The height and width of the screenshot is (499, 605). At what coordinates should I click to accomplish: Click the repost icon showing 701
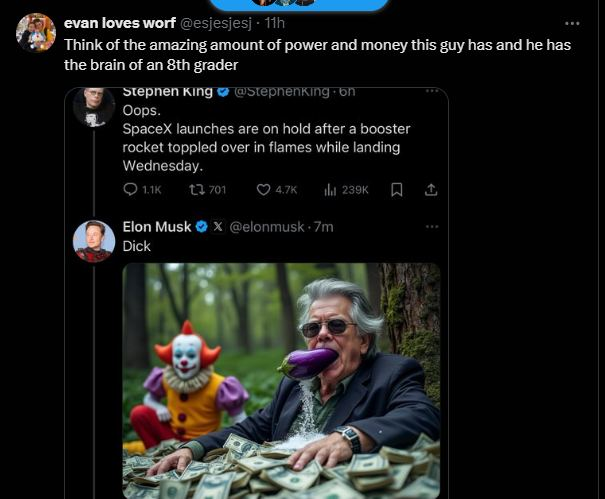click(197, 190)
